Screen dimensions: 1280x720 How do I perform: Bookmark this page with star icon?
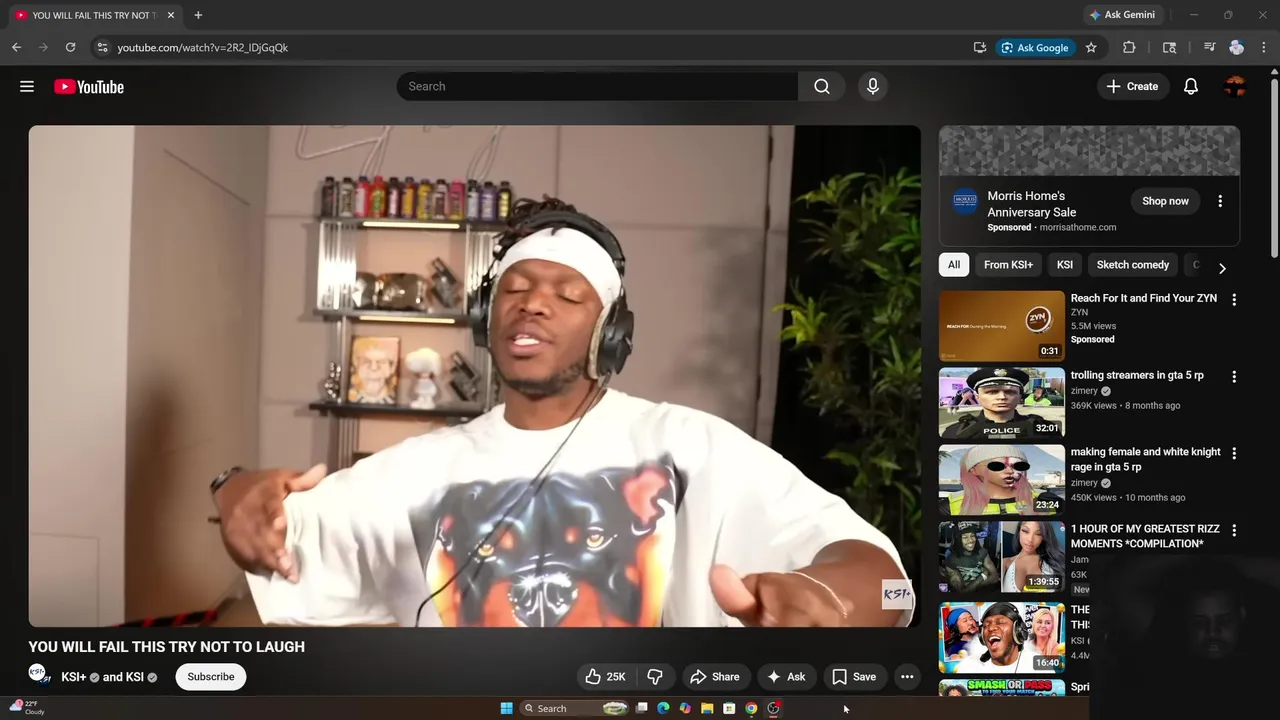tap(1091, 47)
